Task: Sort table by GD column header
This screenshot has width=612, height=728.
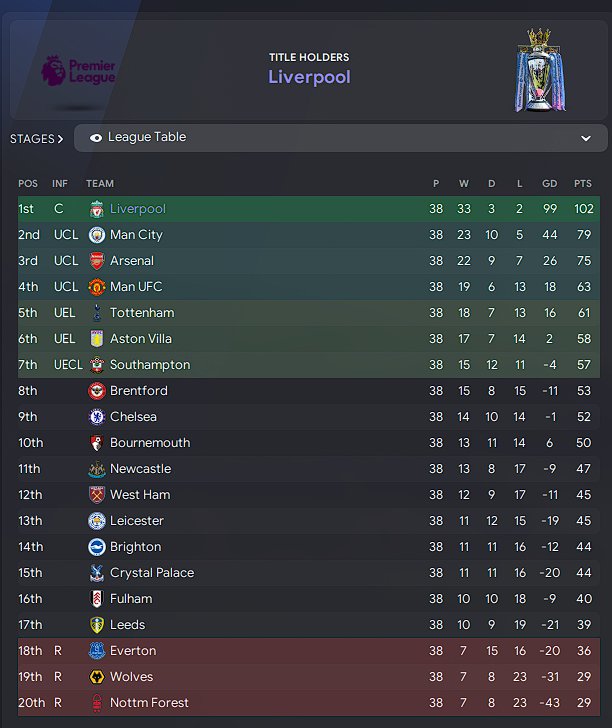Action: [x=549, y=184]
